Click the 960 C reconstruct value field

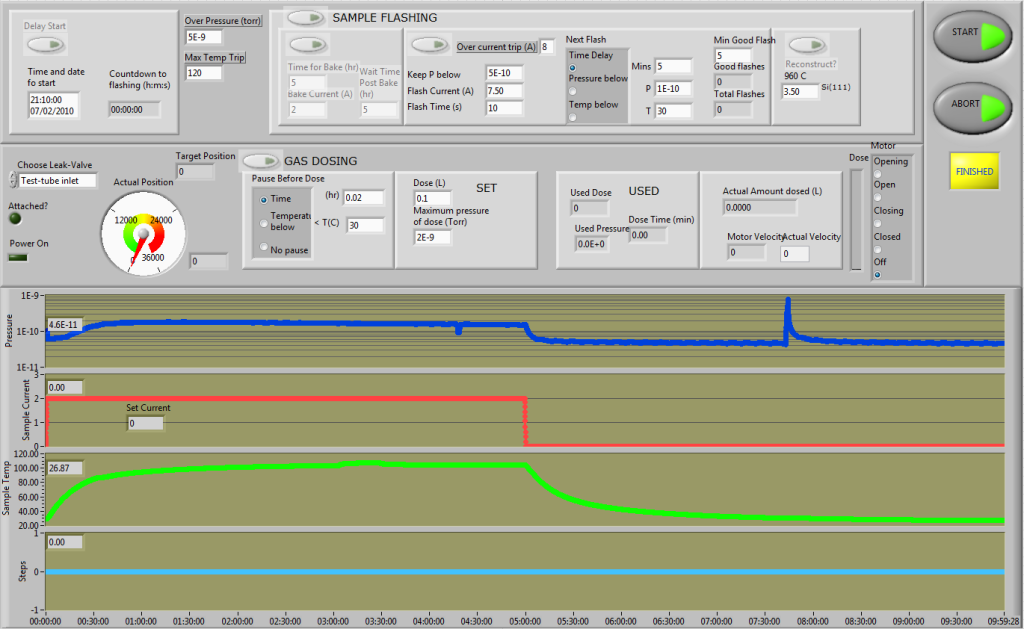pyautogui.click(x=800, y=91)
